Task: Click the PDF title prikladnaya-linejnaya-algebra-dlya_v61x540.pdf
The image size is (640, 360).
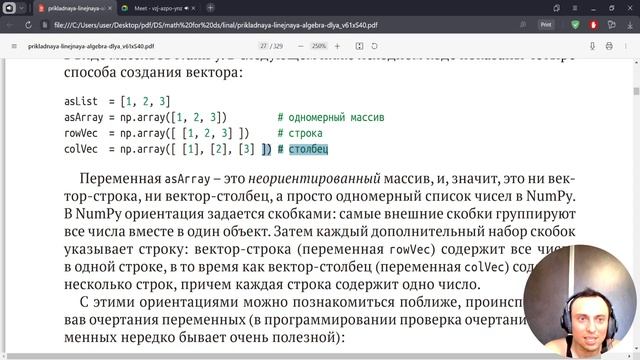Action: (91, 46)
